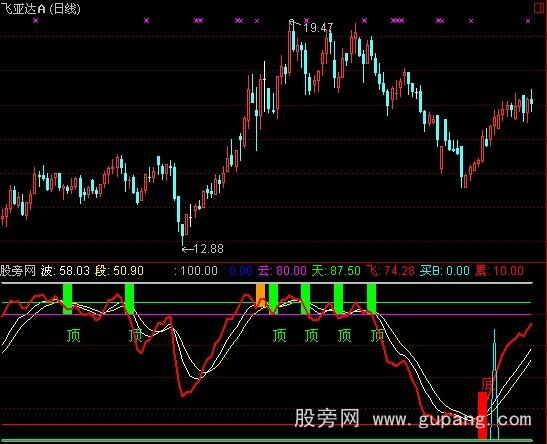This screenshot has width=547, height=444.
Task: Click the 买B: 0.00 indicator value
Action: [445, 270]
